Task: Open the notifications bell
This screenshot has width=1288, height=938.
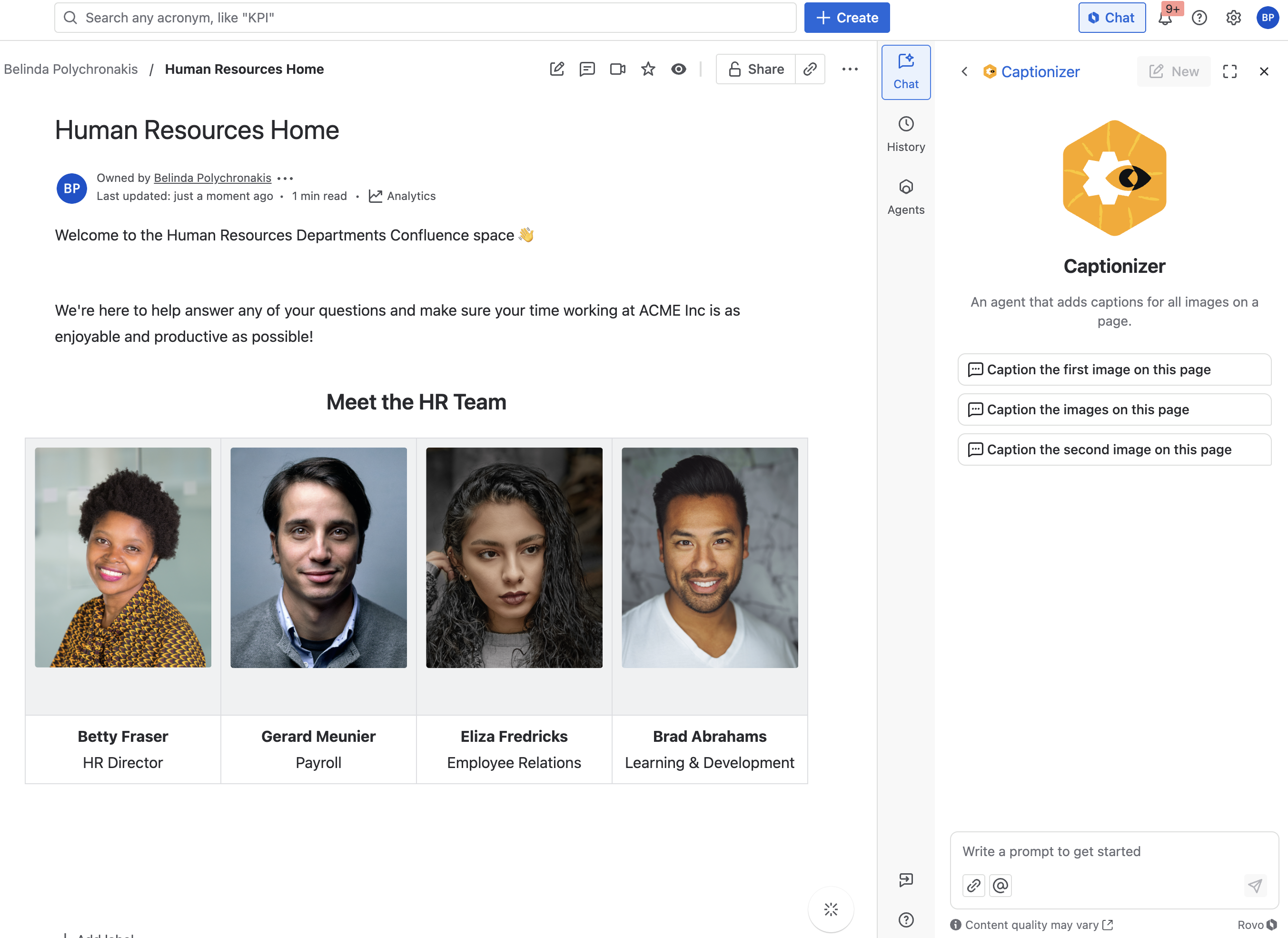Action: point(1165,18)
